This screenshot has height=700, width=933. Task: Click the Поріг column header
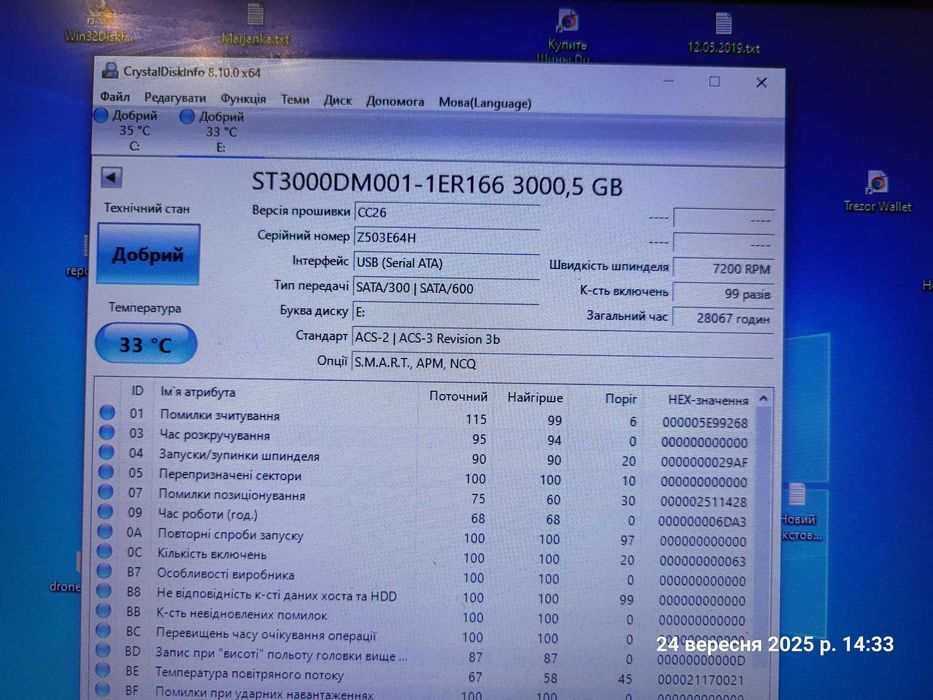point(621,399)
